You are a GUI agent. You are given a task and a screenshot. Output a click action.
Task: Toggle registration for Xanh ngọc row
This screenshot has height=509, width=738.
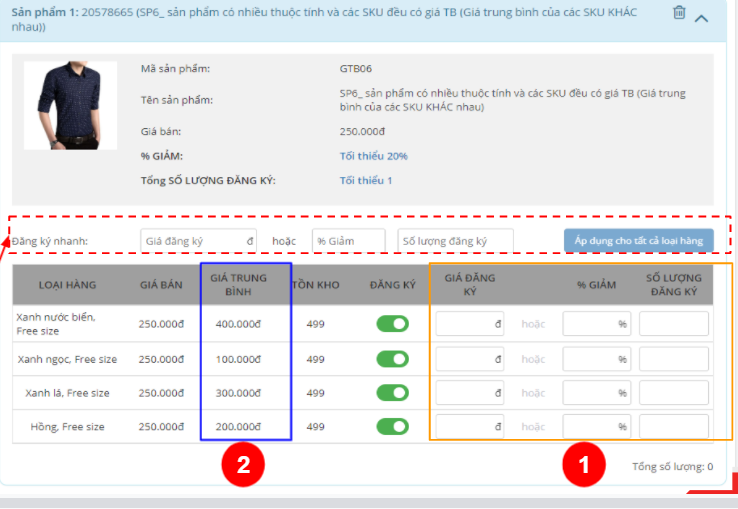(x=392, y=359)
